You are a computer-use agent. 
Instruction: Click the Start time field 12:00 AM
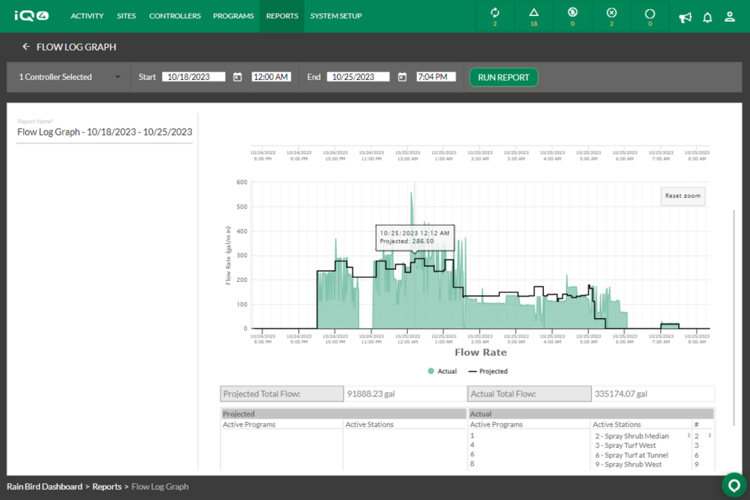click(x=271, y=77)
